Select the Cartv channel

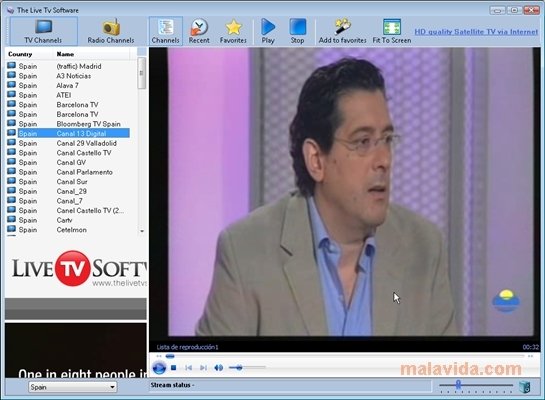(x=74, y=220)
